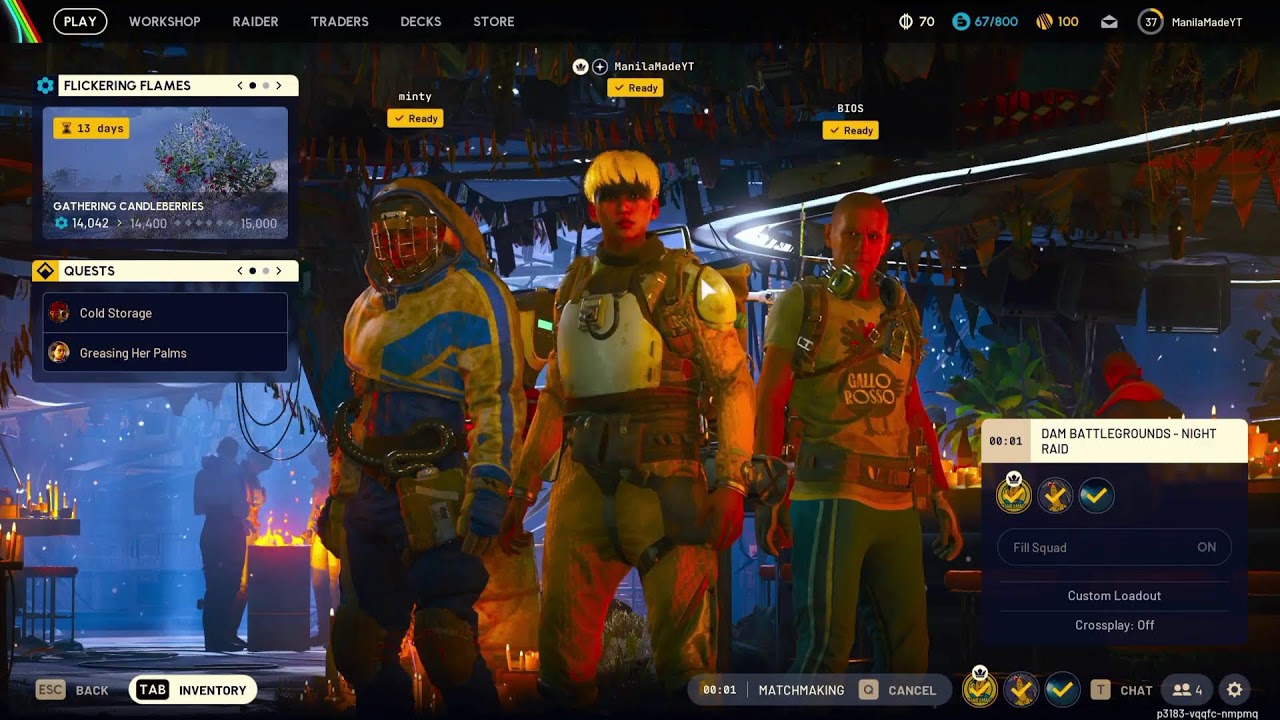Click blue checkmark badge in bottom bar
Viewport: 1280px width, 720px height.
pyautogui.click(x=1062, y=689)
